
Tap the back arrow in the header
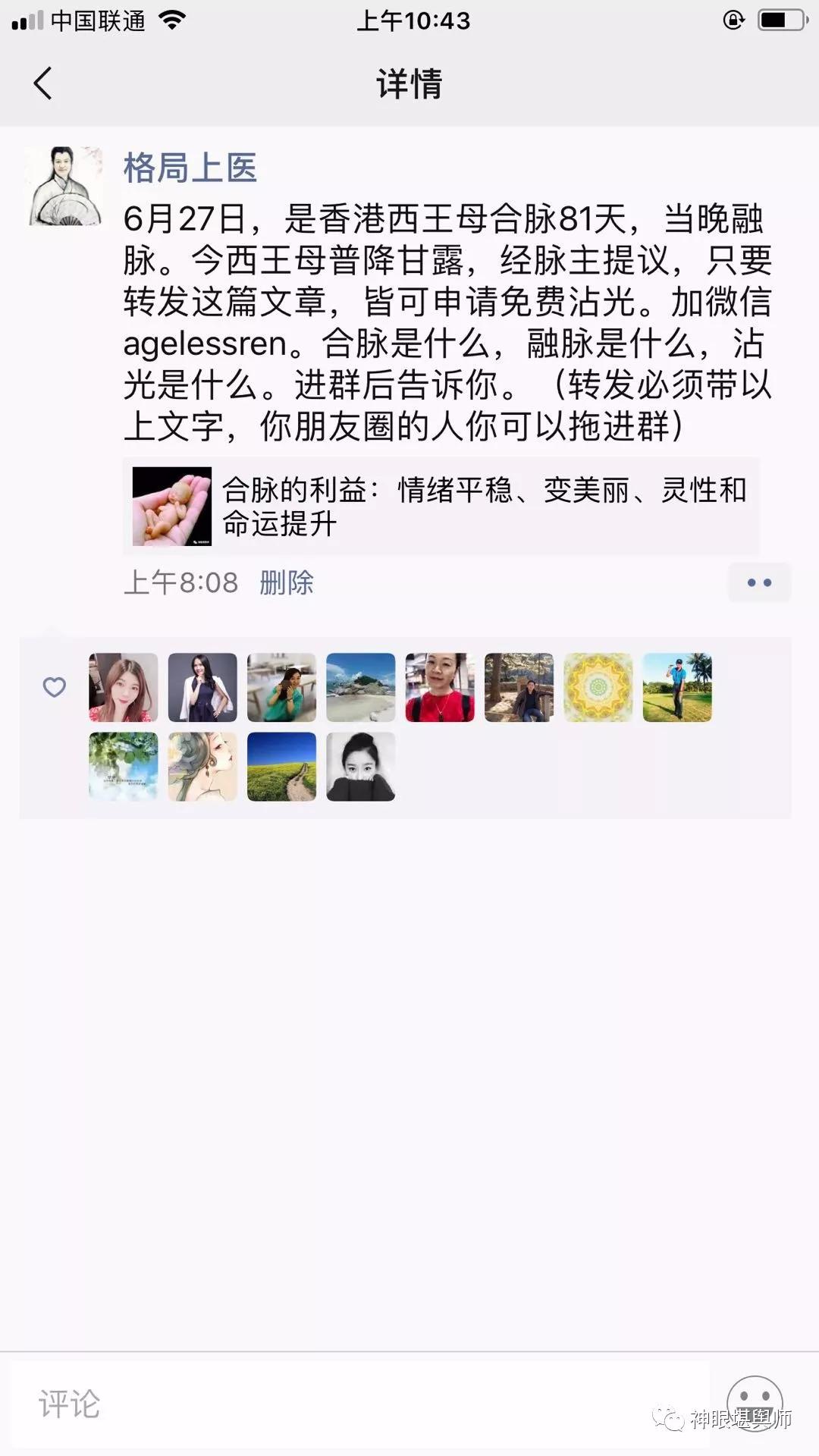pos(42,83)
